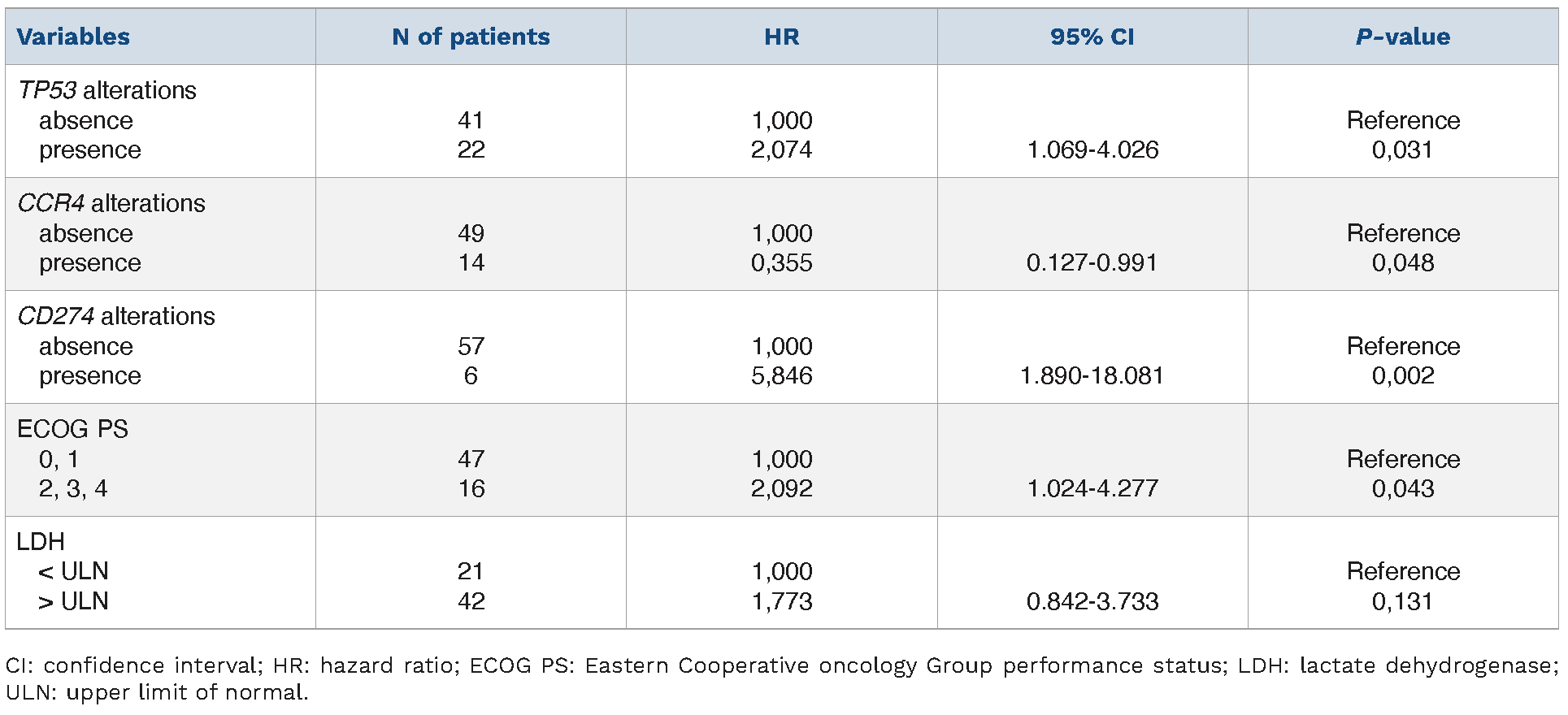1568x715 pixels.
Task: Select the ECOG PS row label
Action: tap(72, 429)
